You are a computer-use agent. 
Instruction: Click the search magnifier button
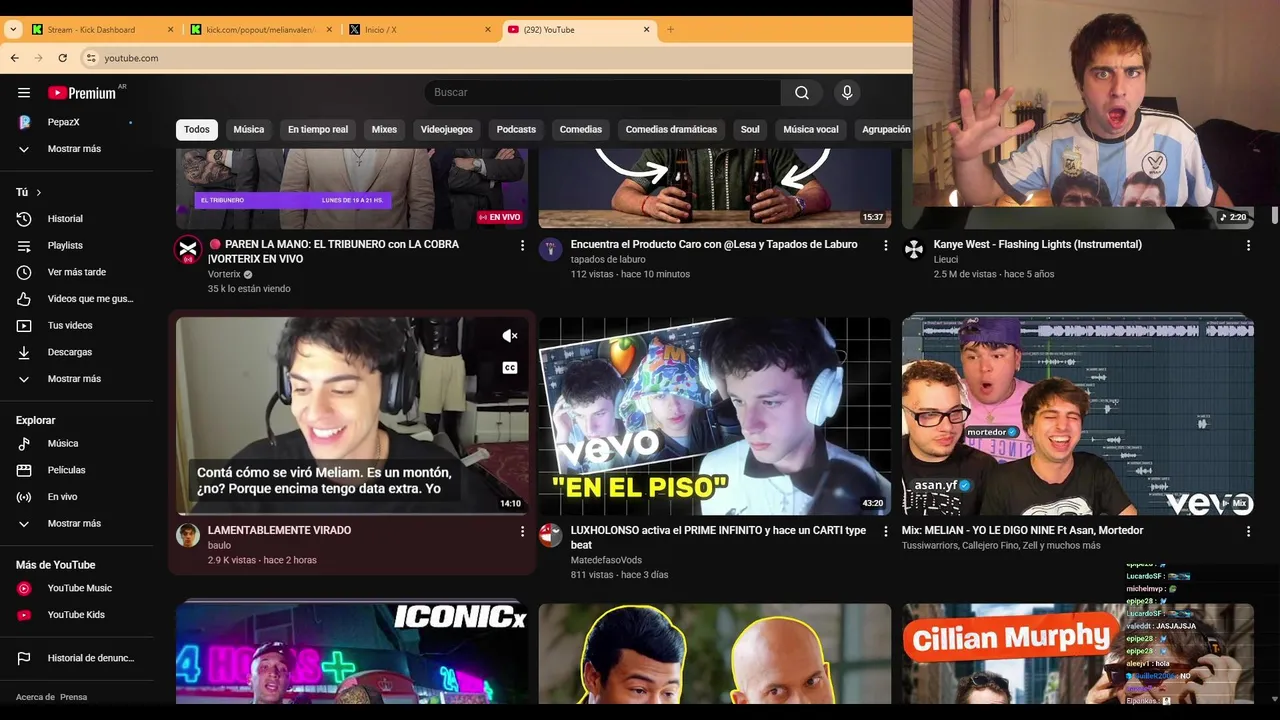(x=802, y=93)
